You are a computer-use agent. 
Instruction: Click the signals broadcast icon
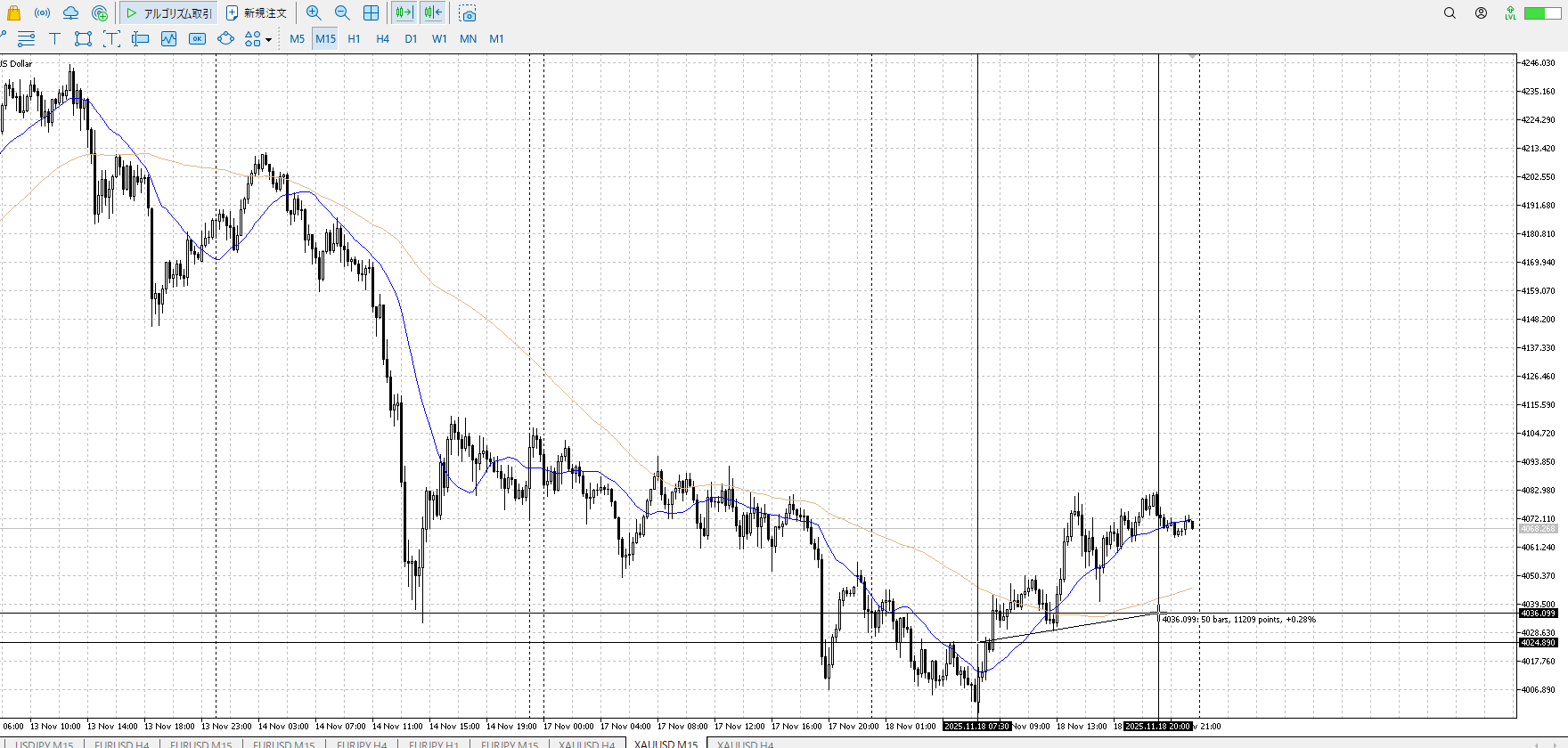pyautogui.click(x=42, y=12)
